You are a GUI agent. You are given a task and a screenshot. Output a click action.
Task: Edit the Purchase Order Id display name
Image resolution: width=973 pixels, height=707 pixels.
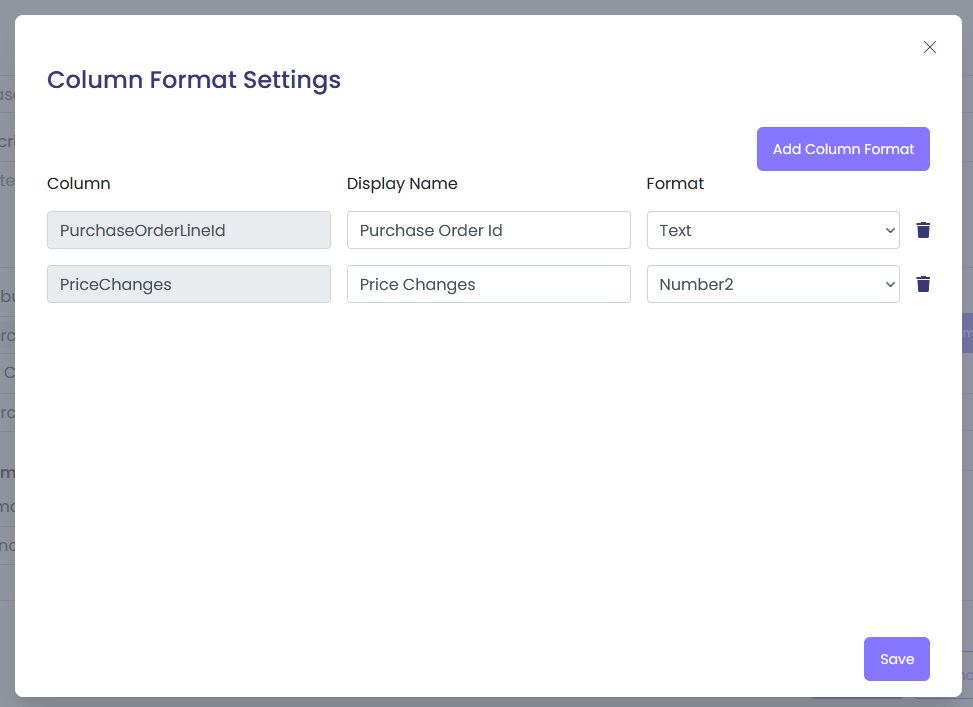488,230
